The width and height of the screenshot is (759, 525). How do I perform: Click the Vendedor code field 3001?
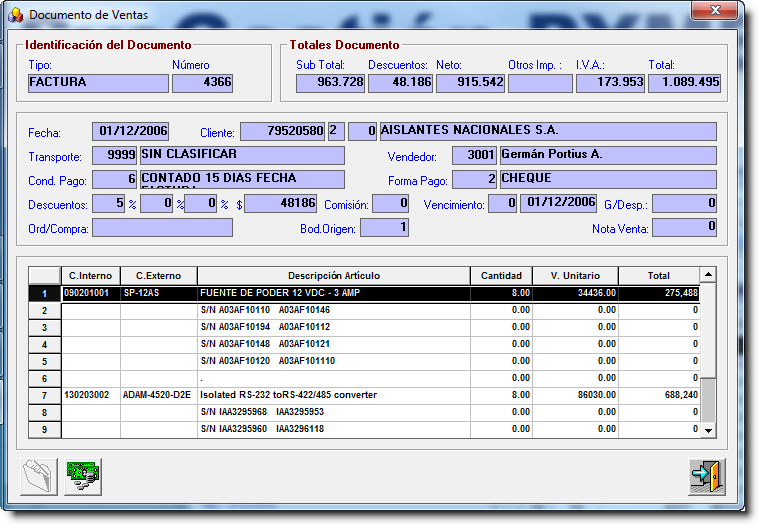[474, 155]
